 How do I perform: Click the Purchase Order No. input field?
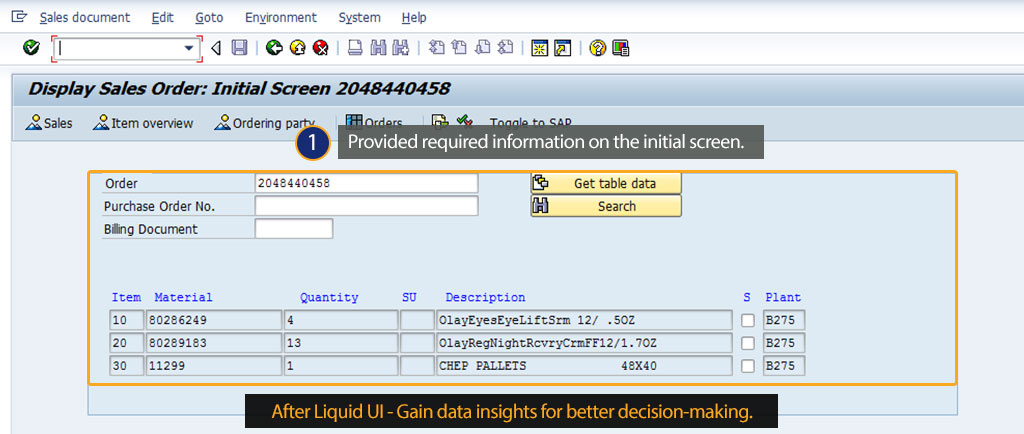(366, 206)
